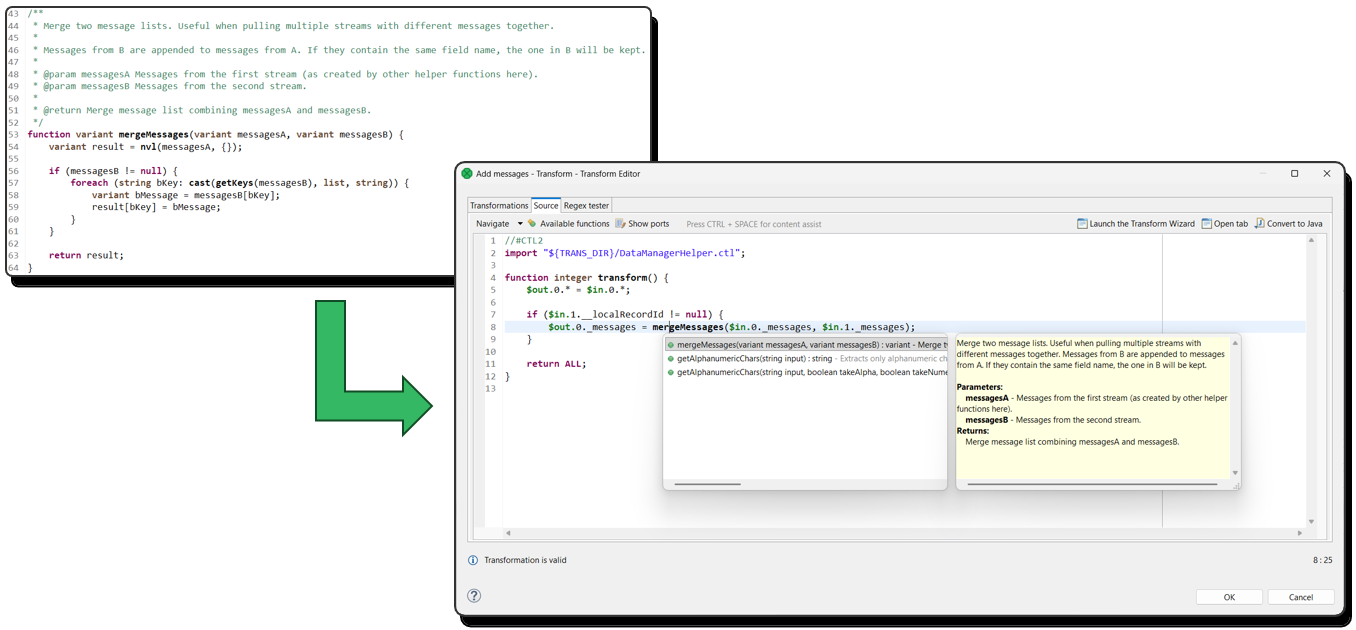The height and width of the screenshot is (630, 1356).
Task: Click 'return result;' in the background code
Action: click(x=86, y=255)
